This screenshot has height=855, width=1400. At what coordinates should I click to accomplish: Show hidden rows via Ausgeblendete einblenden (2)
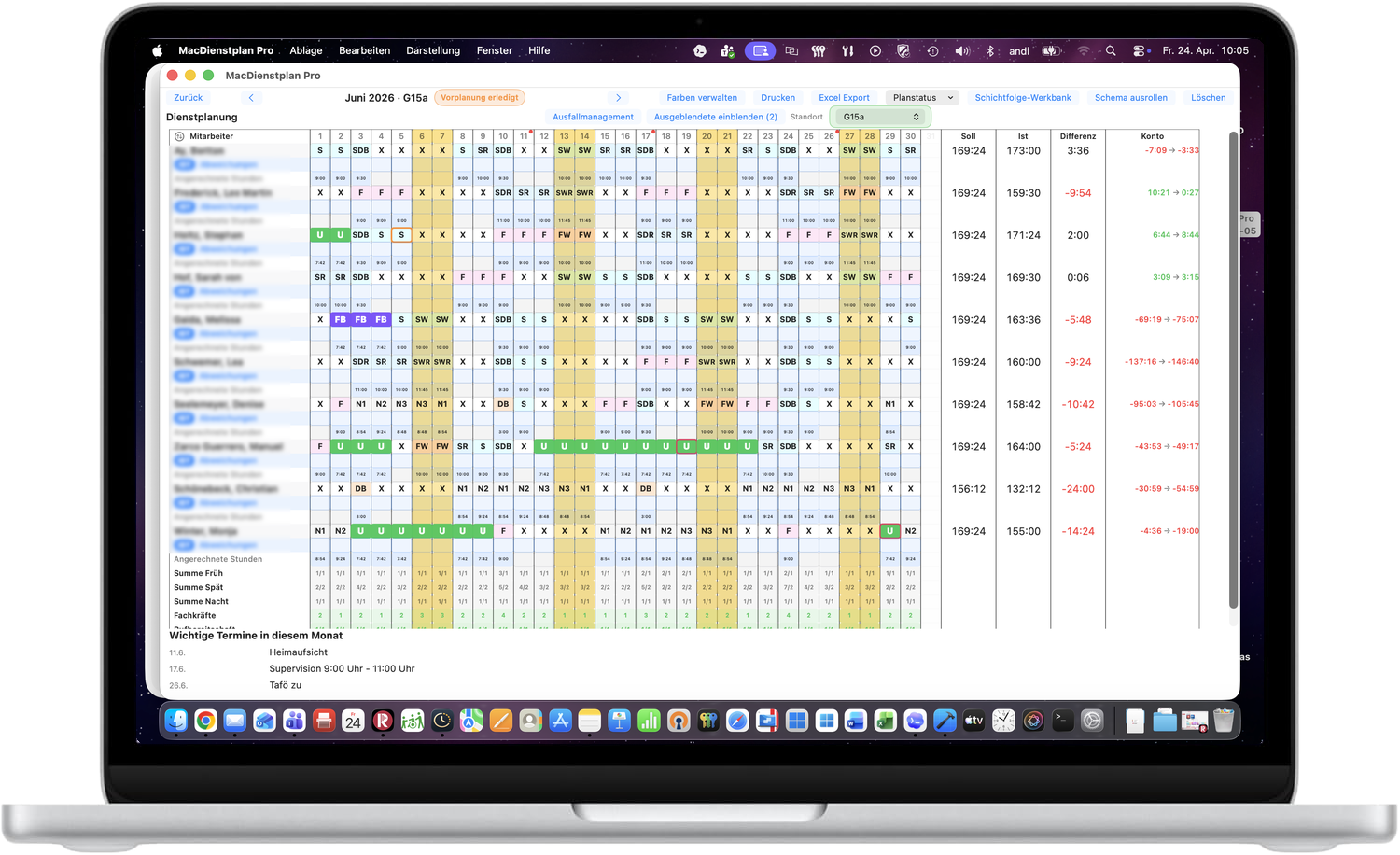(x=714, y=117)
